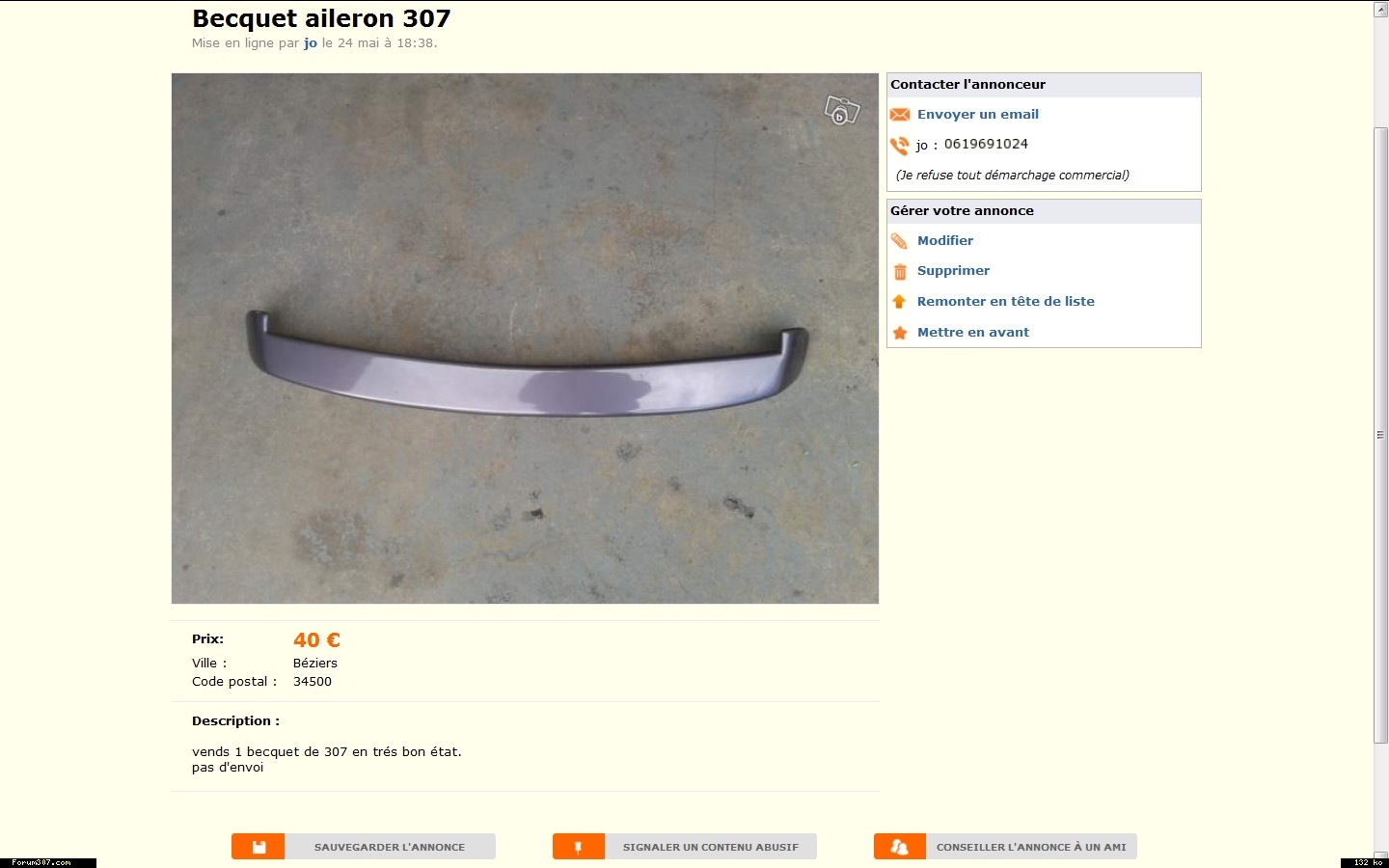Click the orange people icon for conseiller

900,847
